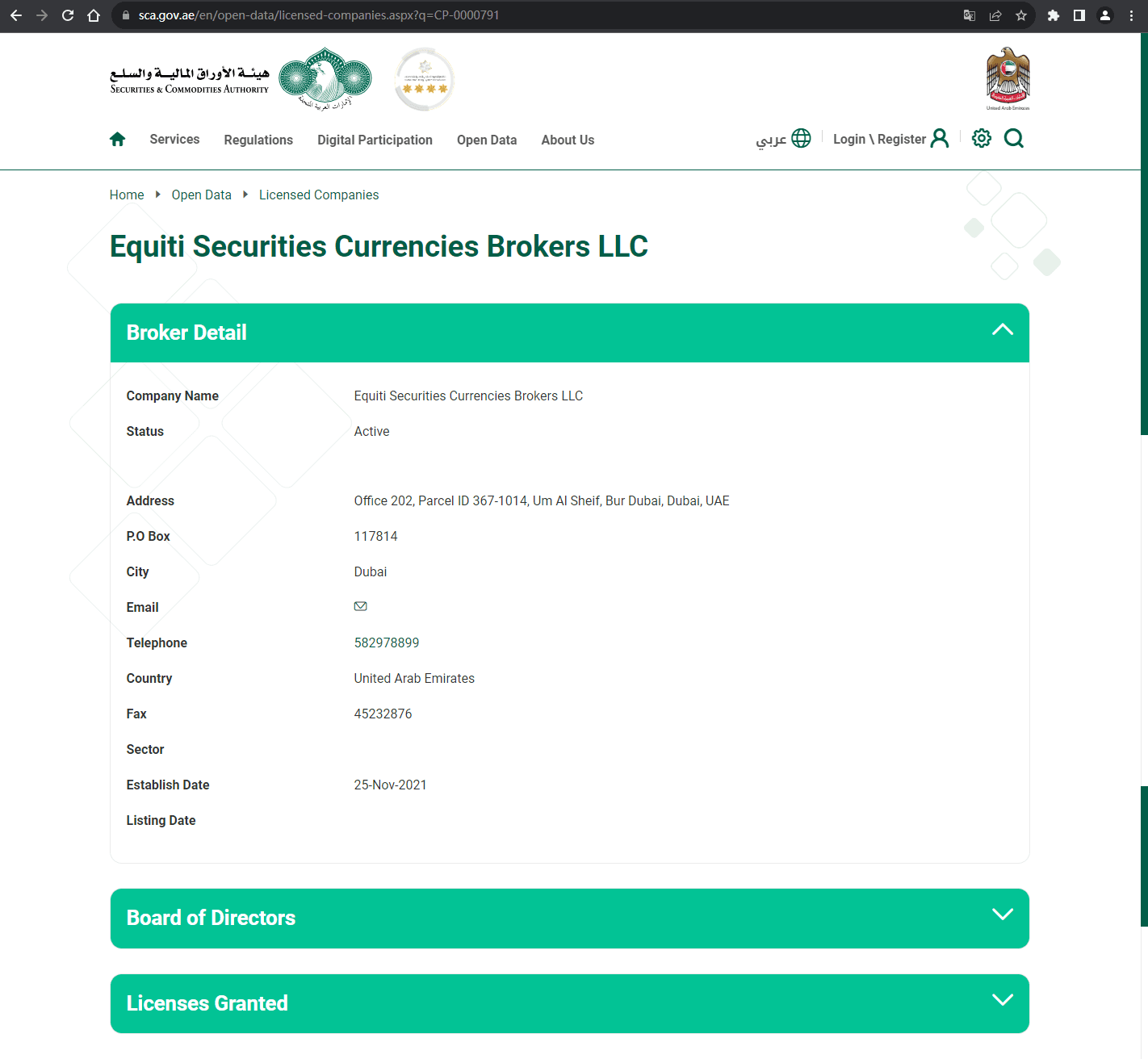The image size is (1148, 1059).
Task: Click the user account icon
Action: (x=940, y=138)
